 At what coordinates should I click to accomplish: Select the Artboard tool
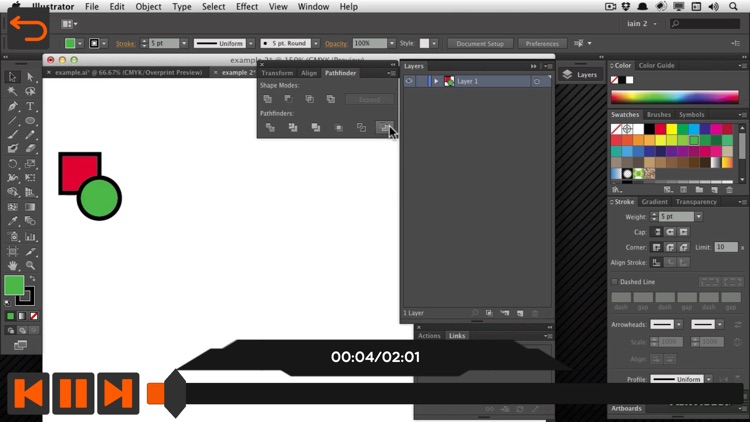[x=12, y=251]
